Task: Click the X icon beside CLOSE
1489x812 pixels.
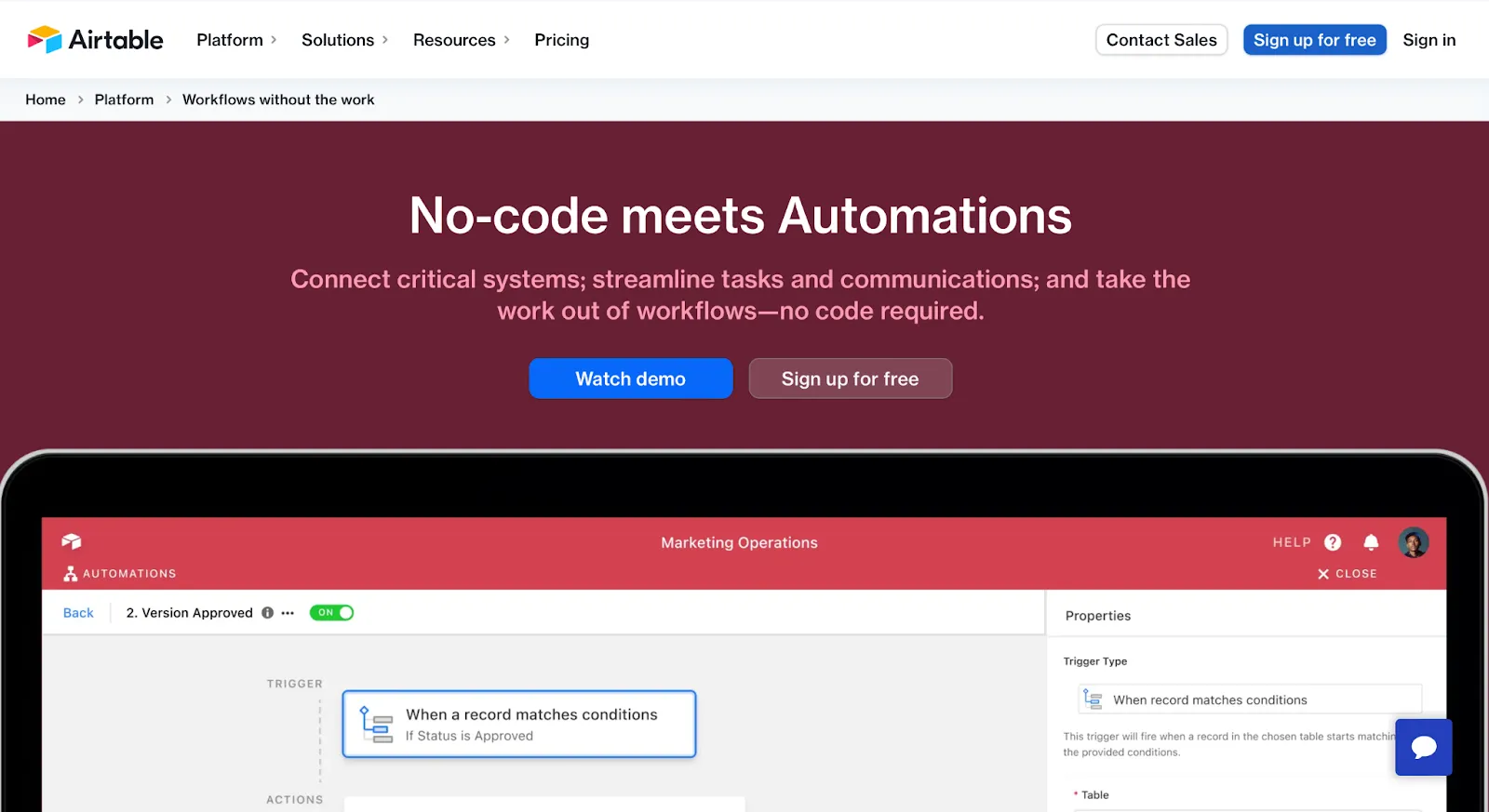Action: click(1323, 574)
